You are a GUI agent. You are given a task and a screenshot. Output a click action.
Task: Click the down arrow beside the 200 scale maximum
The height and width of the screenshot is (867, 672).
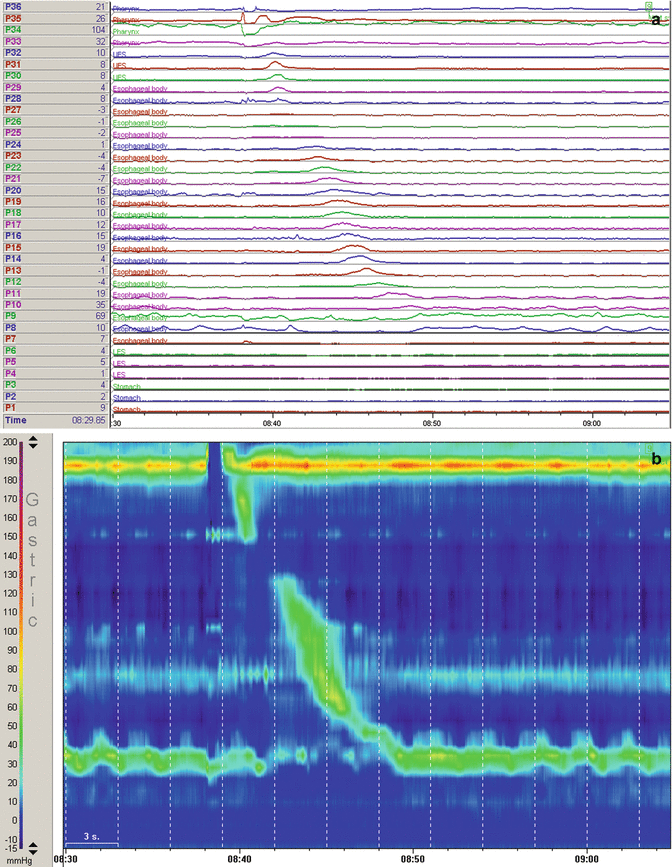[33, 447]
